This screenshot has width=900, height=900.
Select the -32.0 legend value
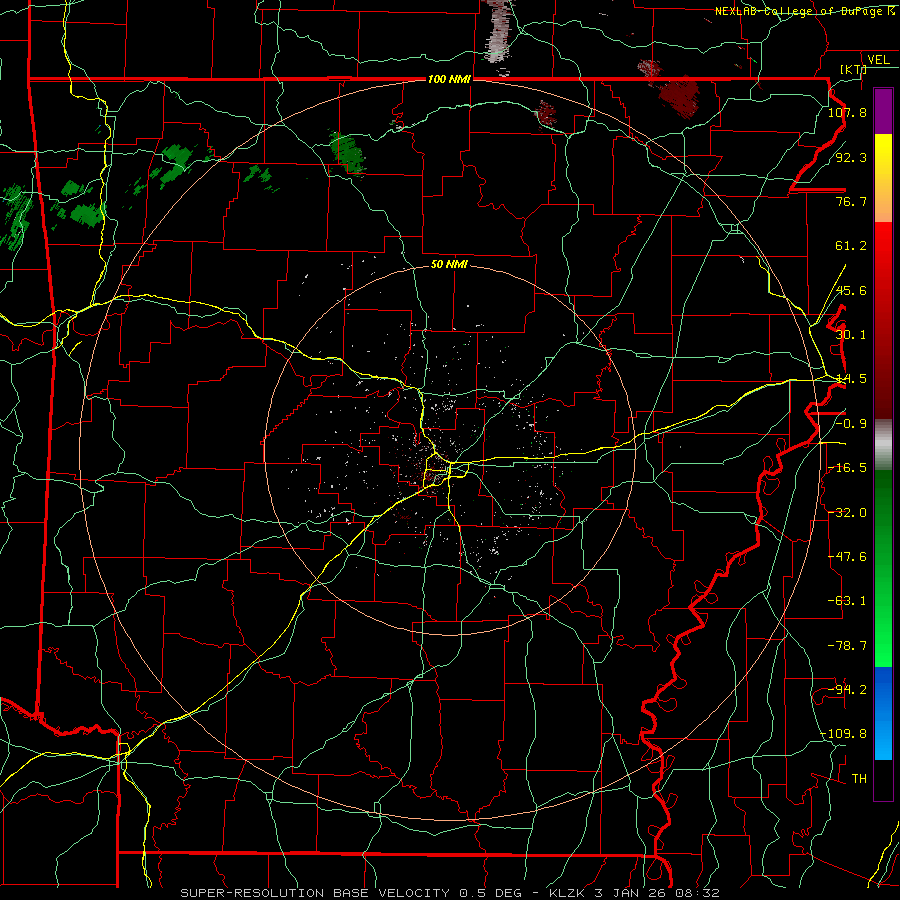pos(847,513)
